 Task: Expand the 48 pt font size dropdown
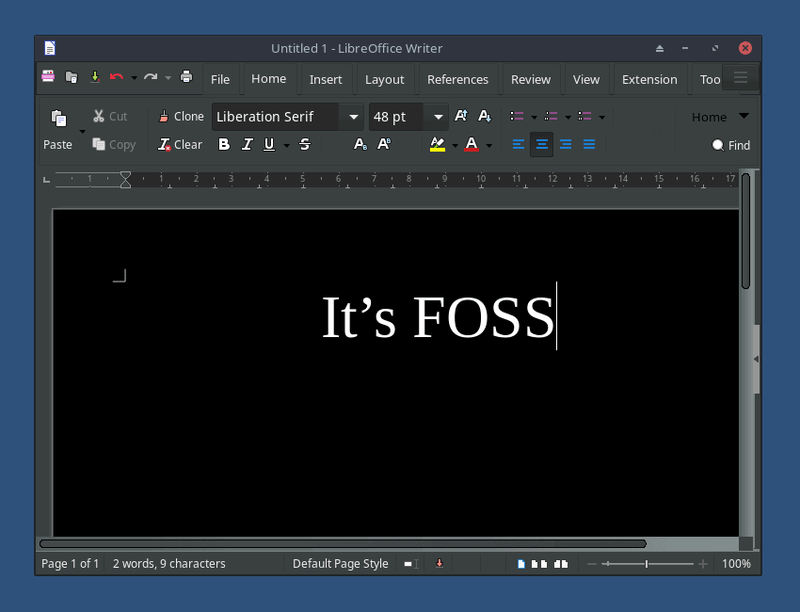tap(438, 117)
